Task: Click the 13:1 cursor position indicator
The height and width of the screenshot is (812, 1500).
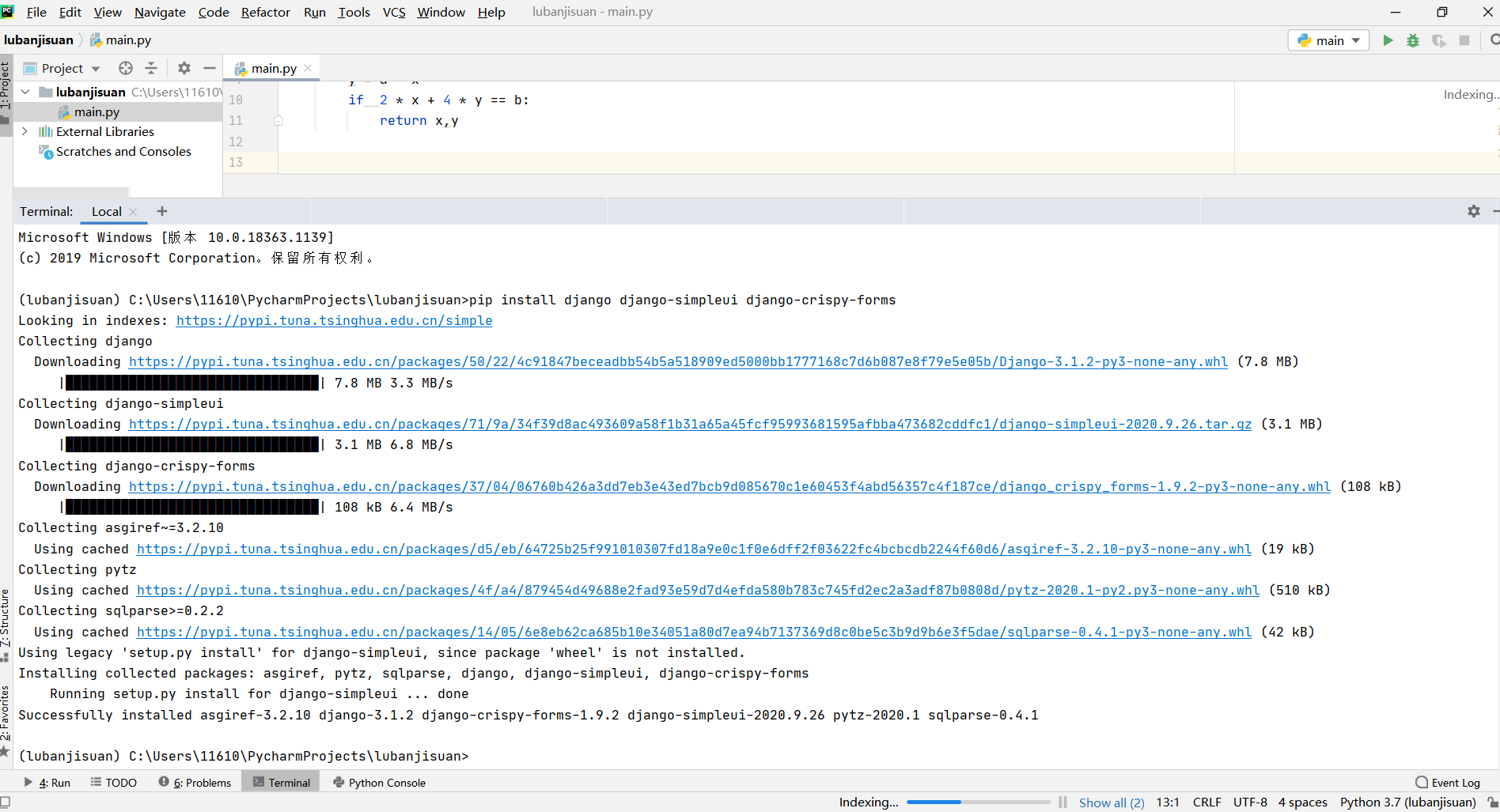Action: (1168, 802)
